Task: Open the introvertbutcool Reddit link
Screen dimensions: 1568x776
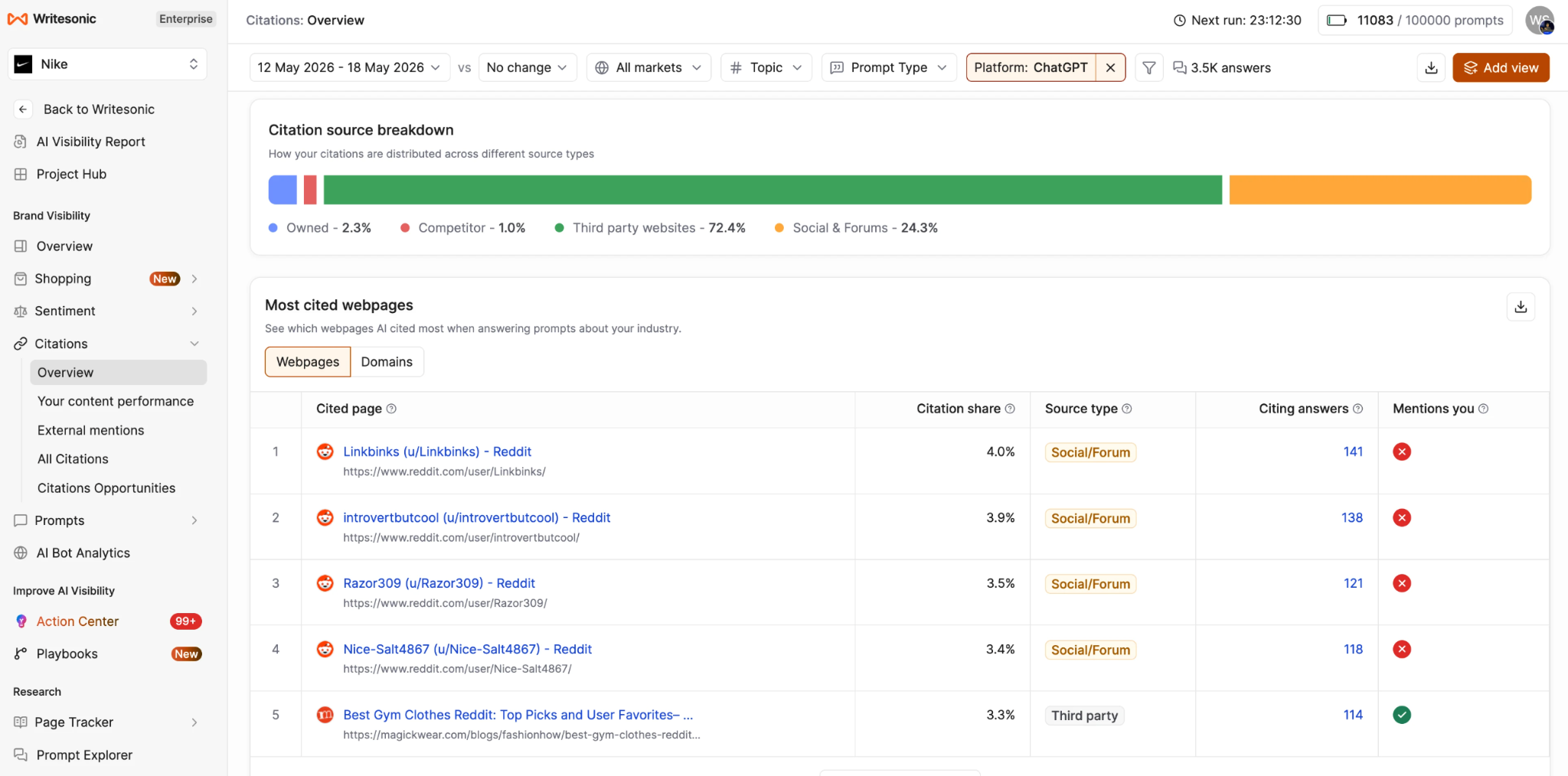Action: [x=477, y=517]
